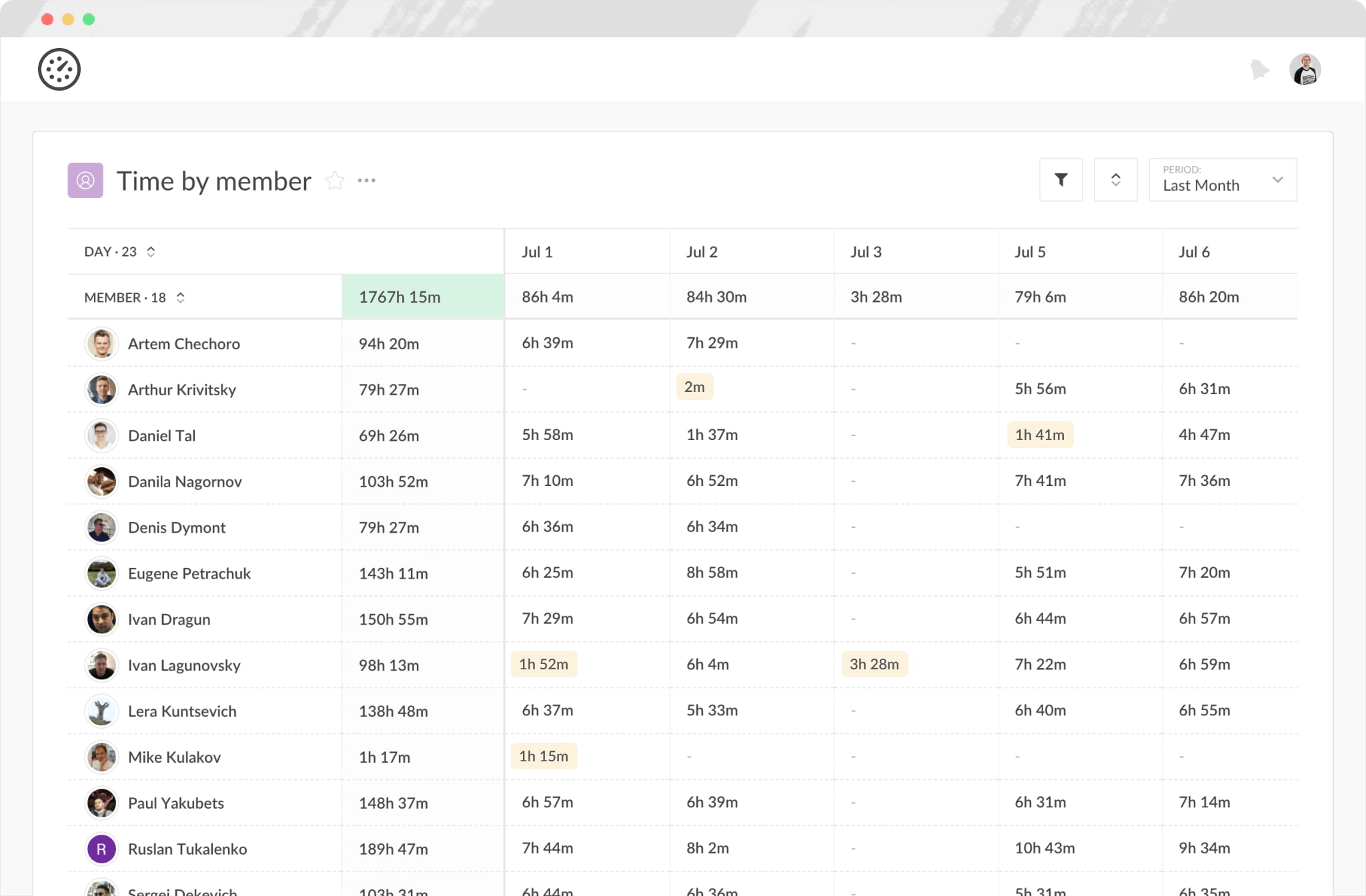
Task: Open the user profile avatar menu
Action: tap(1305, 69)
